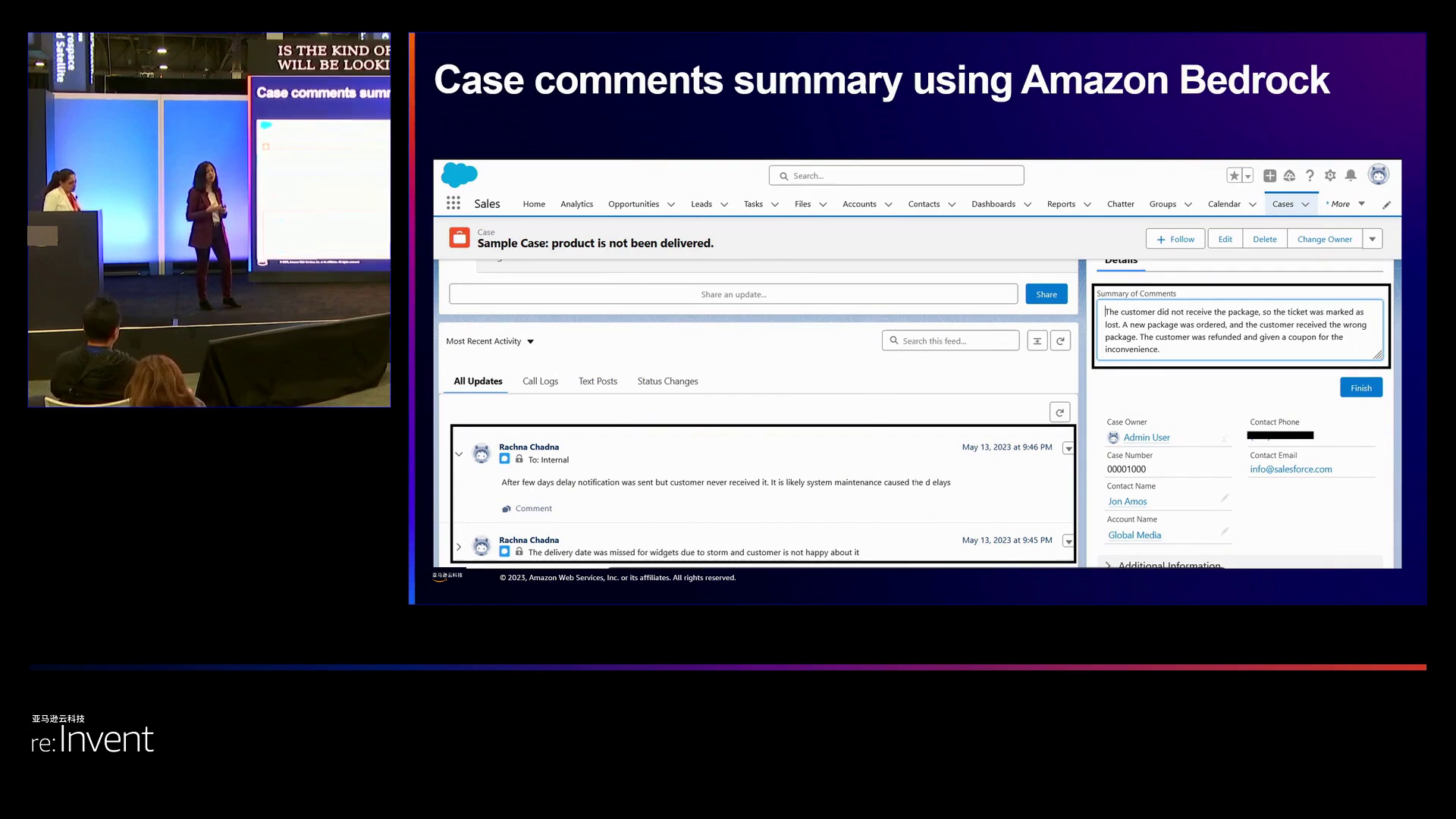Expand the favorites list dropdown arrow
The image size is (1456, 819).
[1248, 176]
